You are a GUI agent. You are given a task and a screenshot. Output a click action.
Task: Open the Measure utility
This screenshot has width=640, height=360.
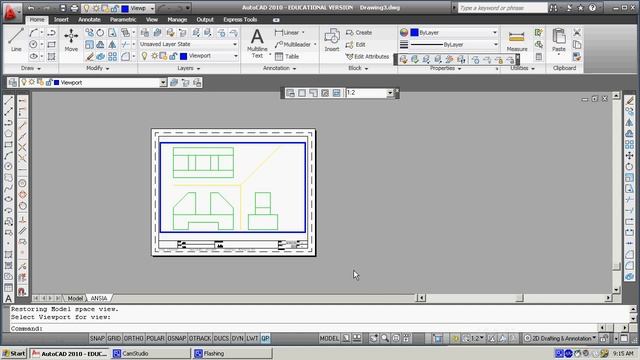pos(517,40)
